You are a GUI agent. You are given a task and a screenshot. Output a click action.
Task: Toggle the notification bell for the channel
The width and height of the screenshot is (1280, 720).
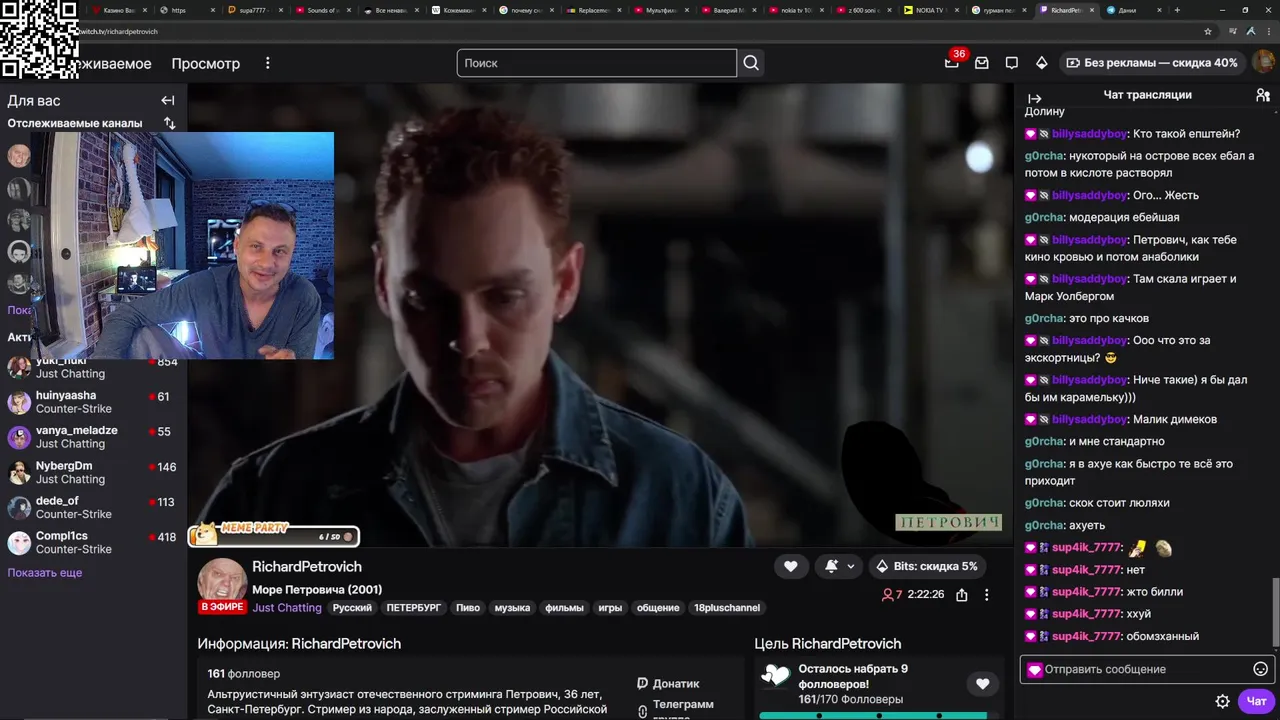point(831,566)
